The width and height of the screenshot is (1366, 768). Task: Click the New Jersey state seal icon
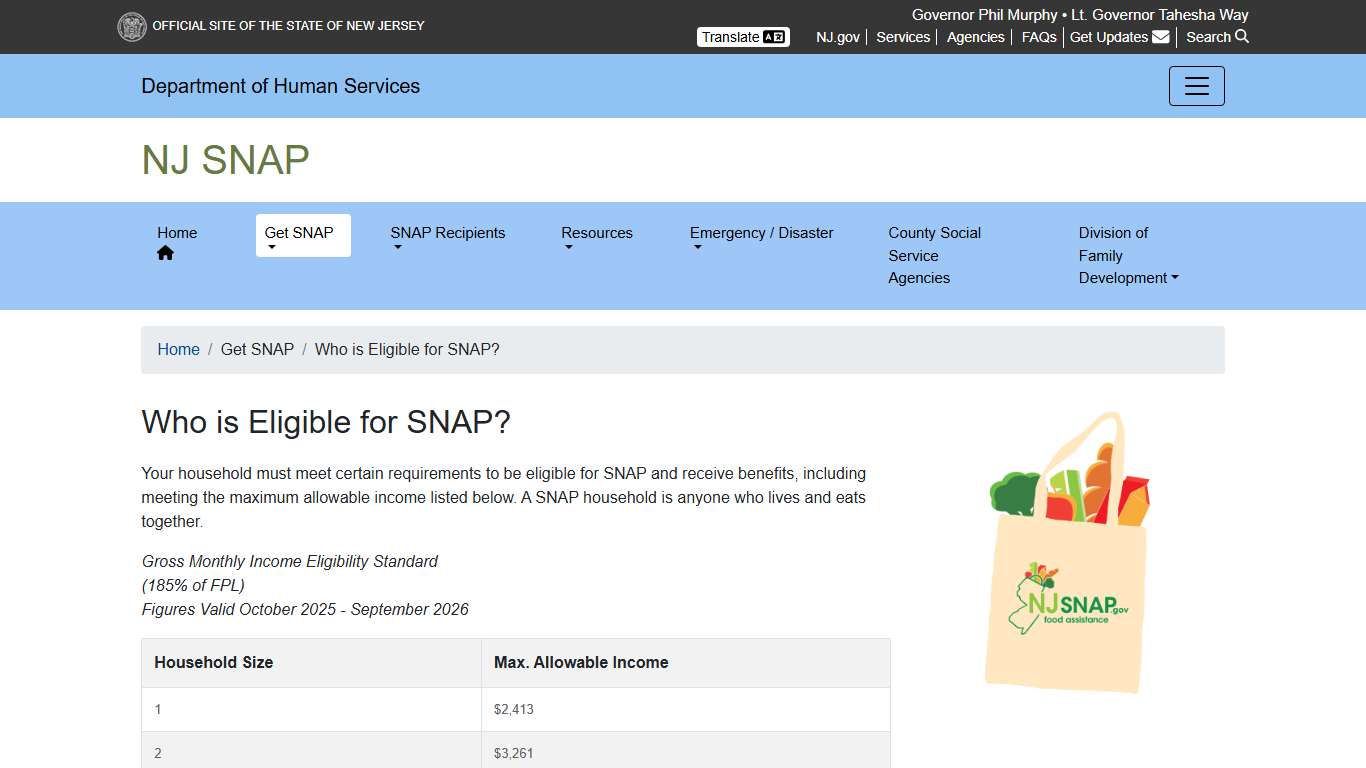click(x=132, y=26)
